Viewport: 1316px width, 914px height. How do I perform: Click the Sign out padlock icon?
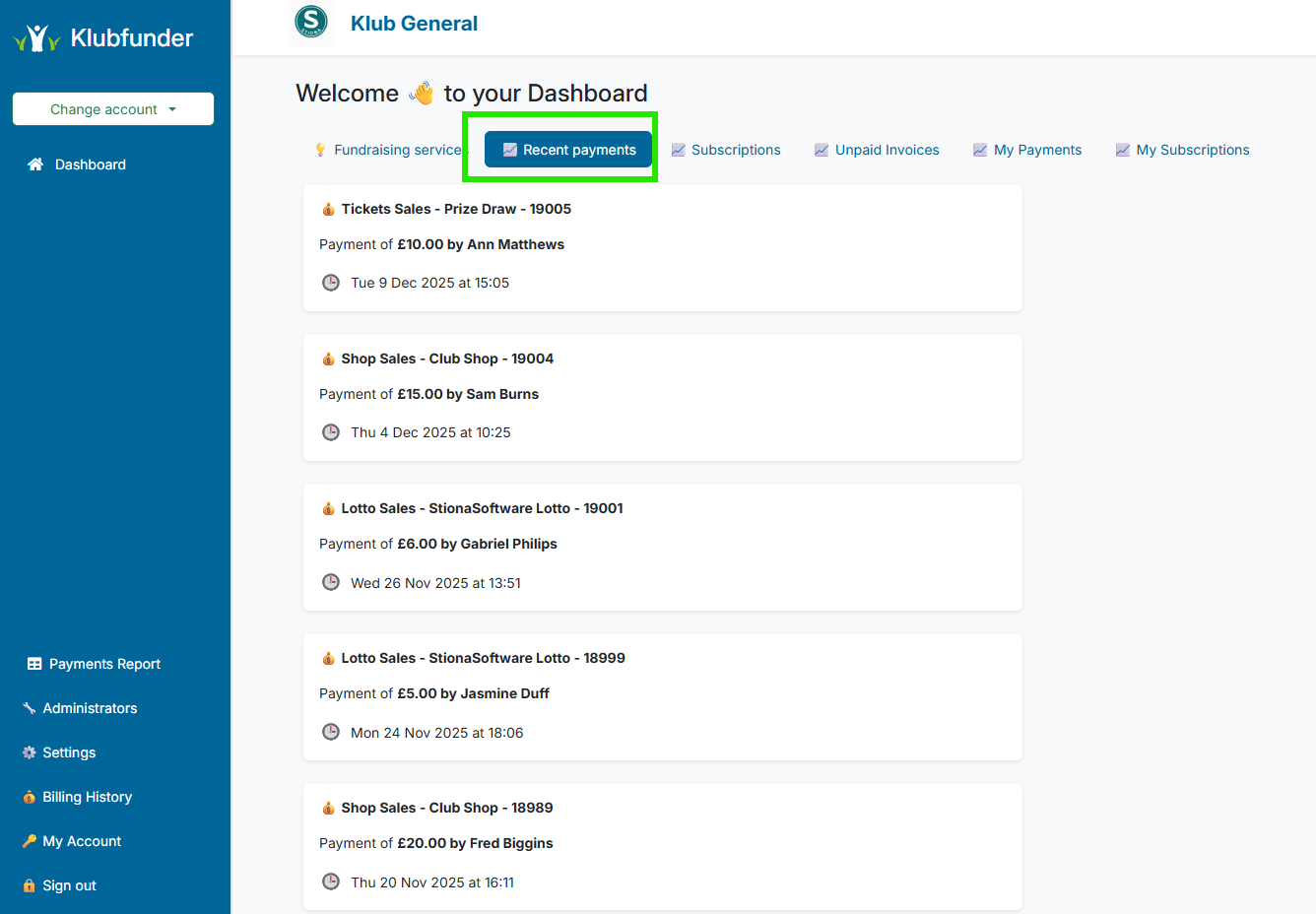(x=30, y=885)
